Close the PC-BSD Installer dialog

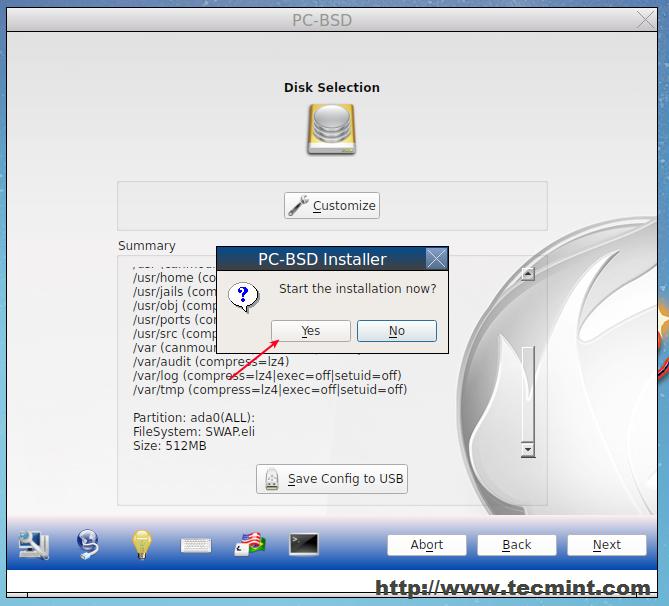[436, 259]
